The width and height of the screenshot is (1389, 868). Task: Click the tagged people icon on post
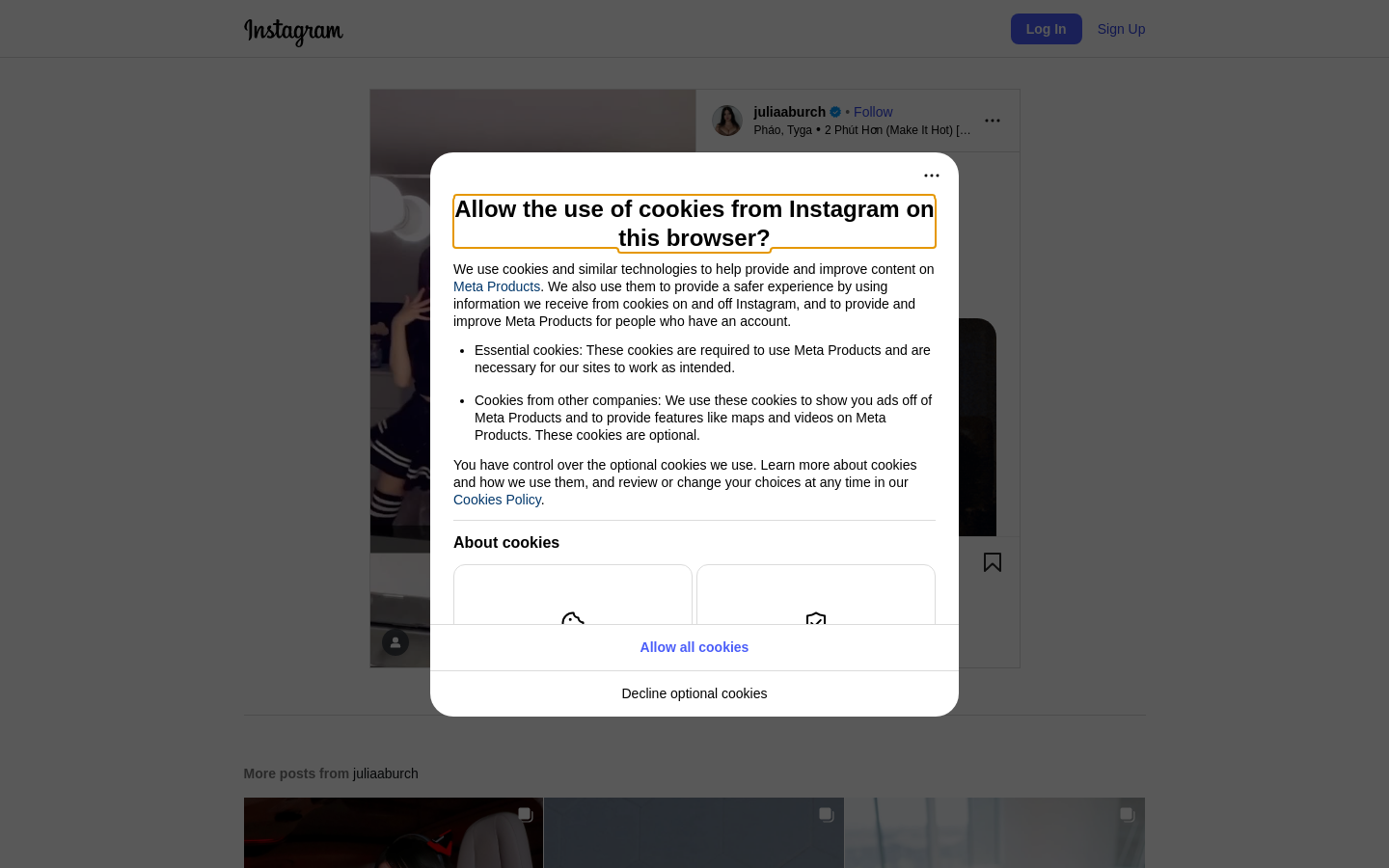click(x=395, y=642)
